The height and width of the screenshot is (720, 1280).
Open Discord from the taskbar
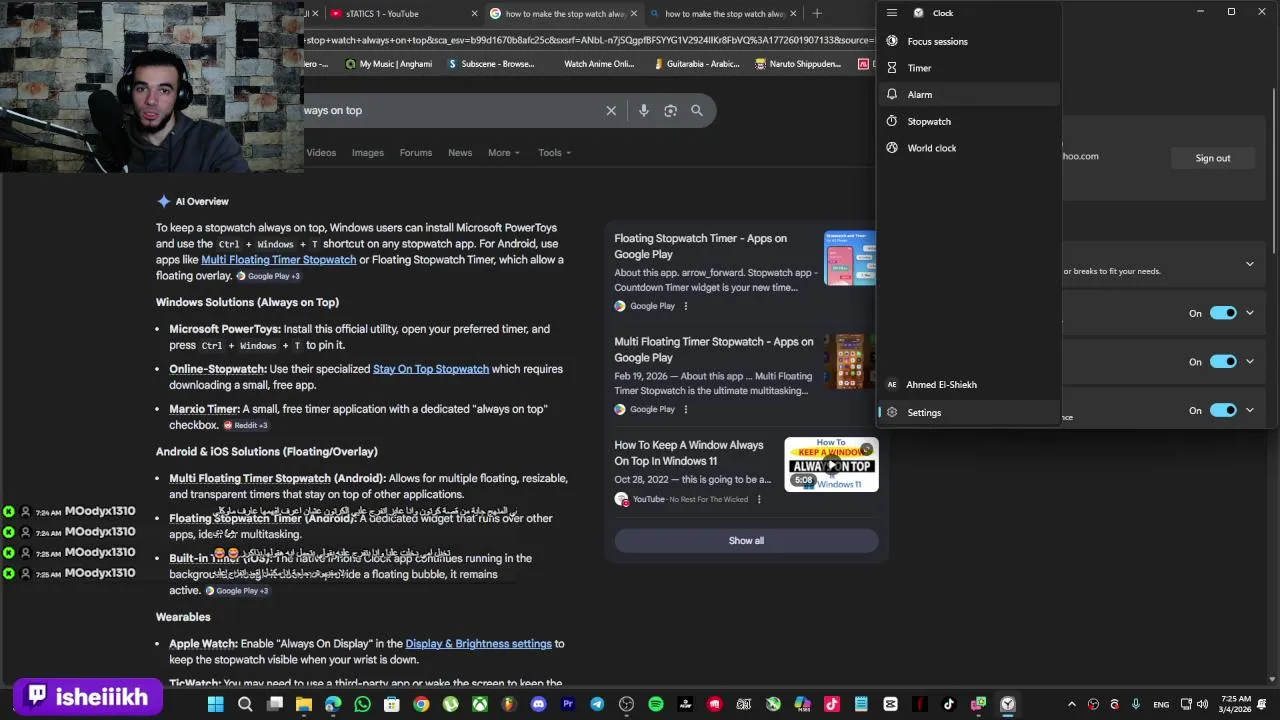pos(538,704)
